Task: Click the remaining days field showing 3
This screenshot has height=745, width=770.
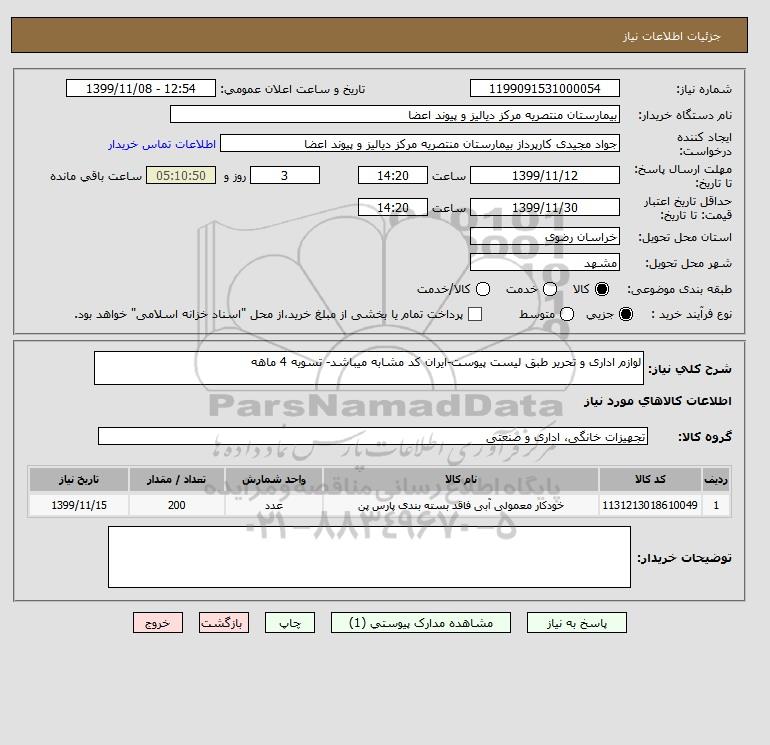Action: tap(285, 175)
